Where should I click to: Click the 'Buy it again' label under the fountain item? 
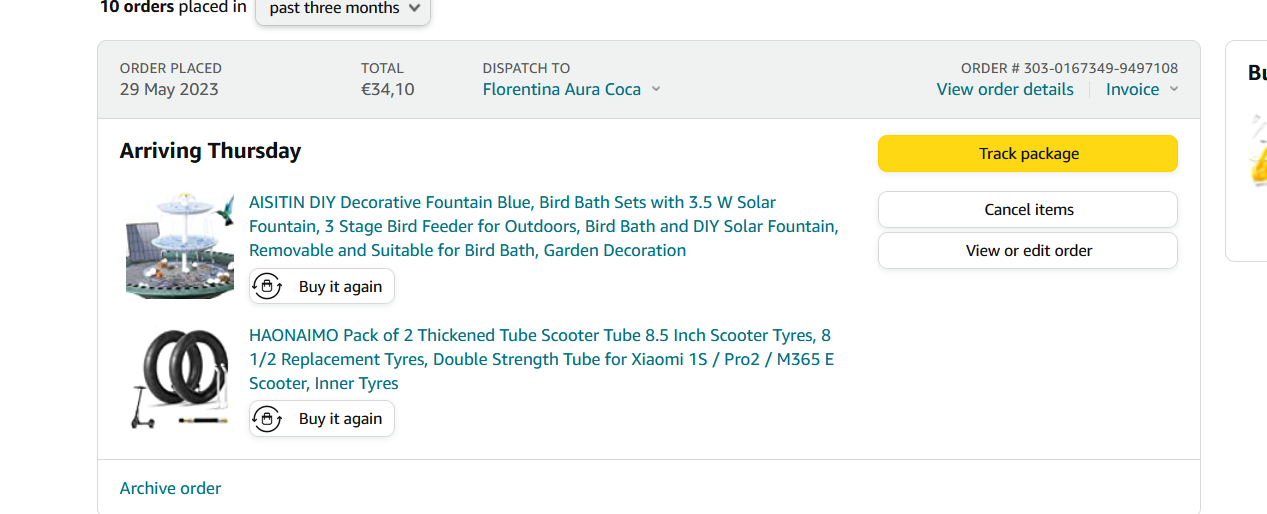point(340,287)
